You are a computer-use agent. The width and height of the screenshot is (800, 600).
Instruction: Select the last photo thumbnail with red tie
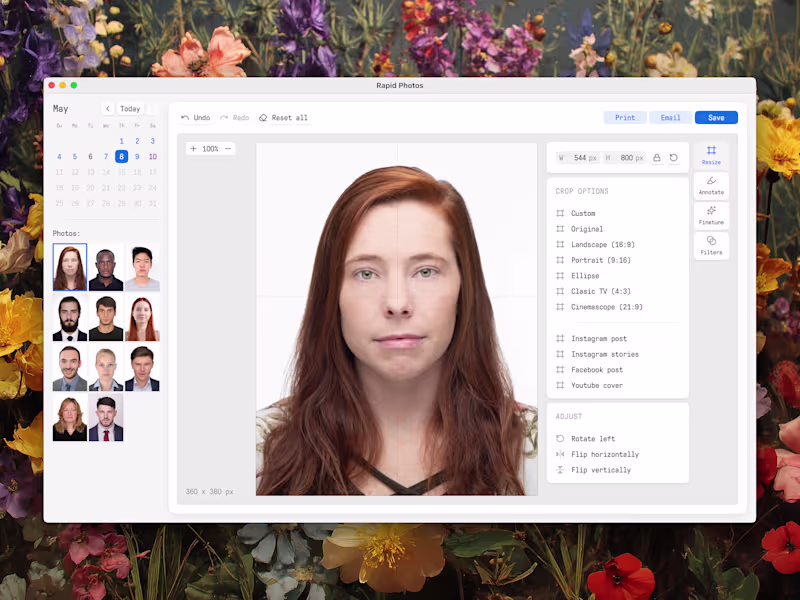point(106,418)
